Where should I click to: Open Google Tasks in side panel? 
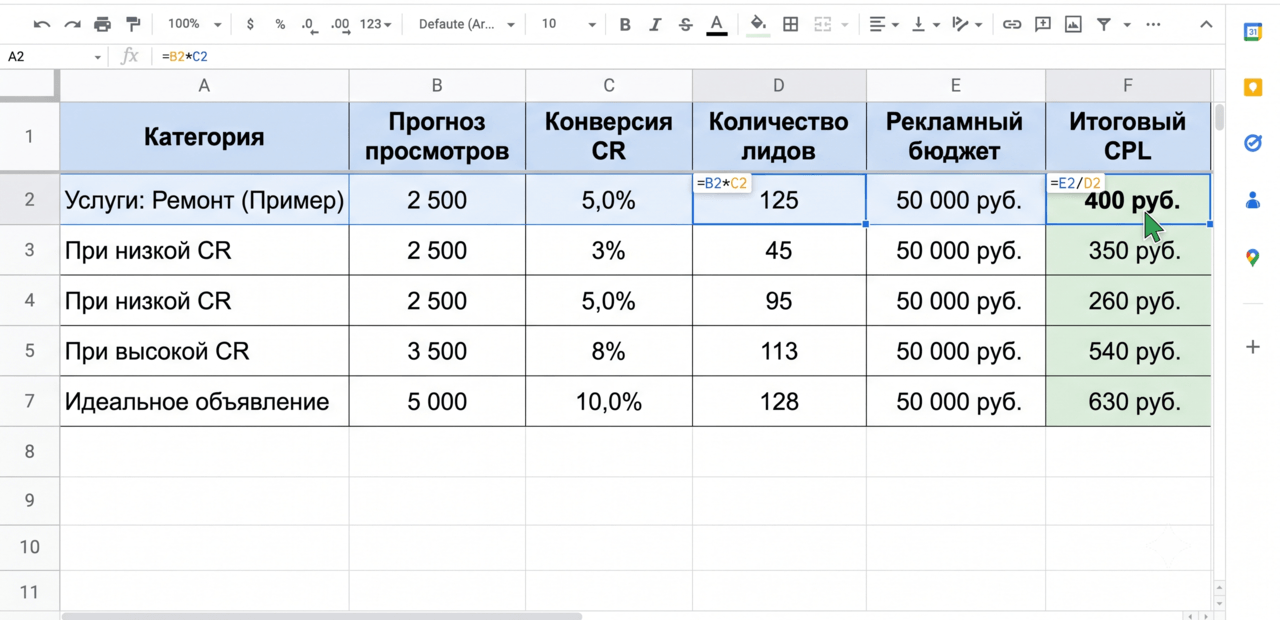pos(1253,144)
